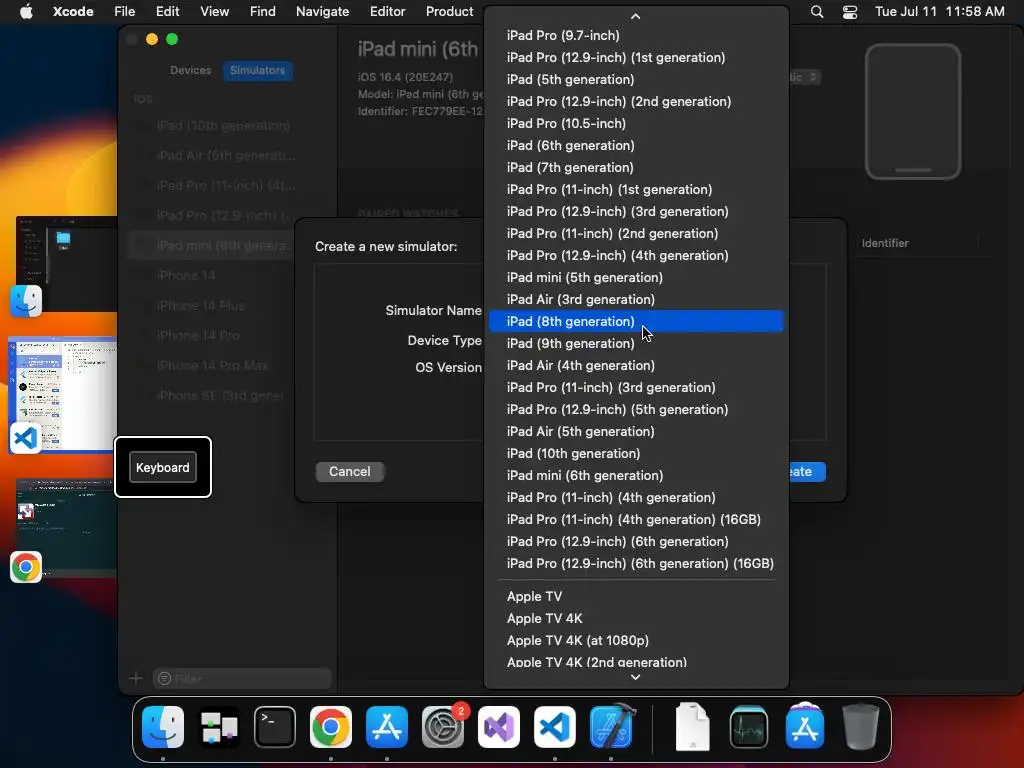Open the Navigate menu
The width and height of the screenshot is (1024, 768).
tap(323, 12)
